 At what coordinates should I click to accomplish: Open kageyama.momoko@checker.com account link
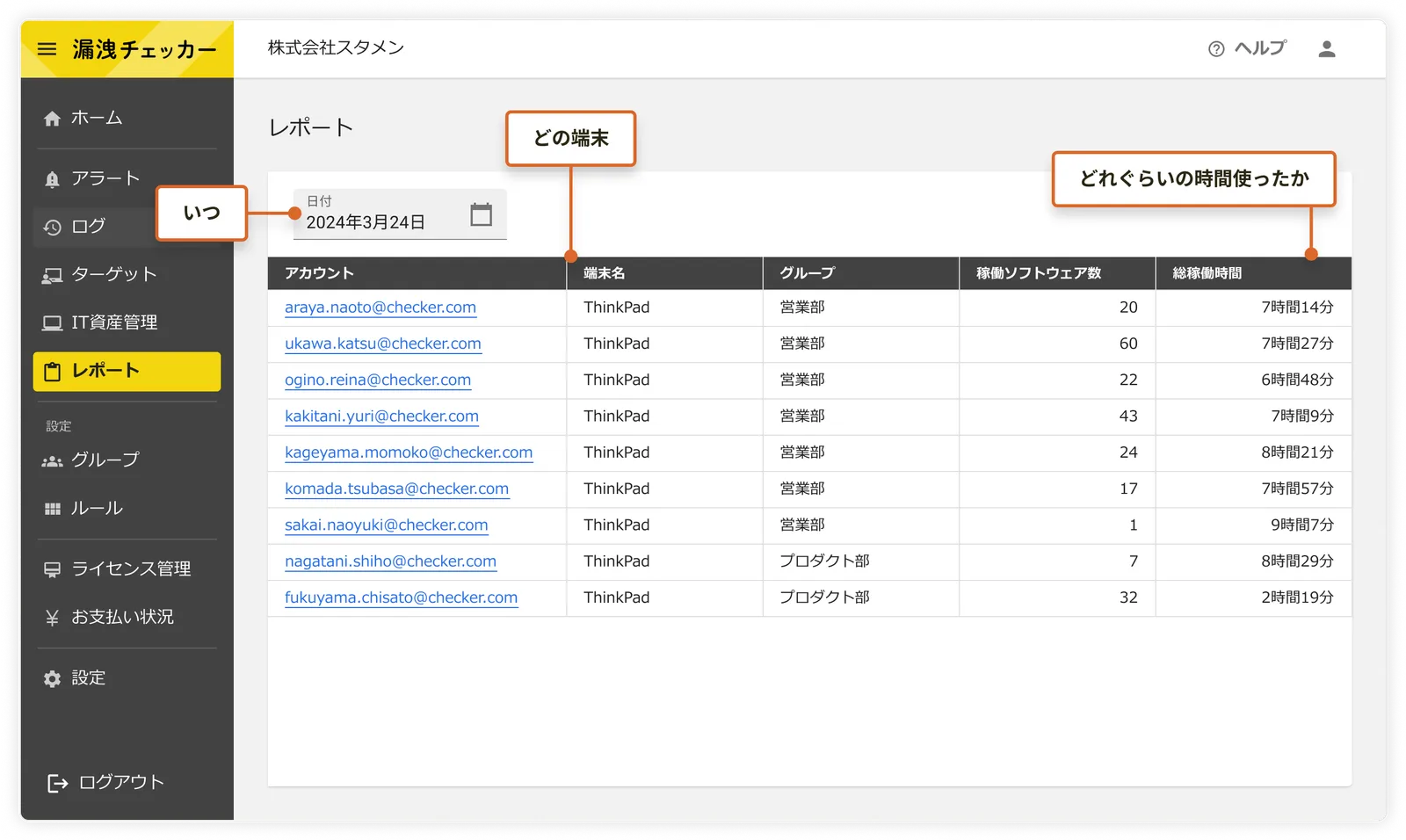409,453
